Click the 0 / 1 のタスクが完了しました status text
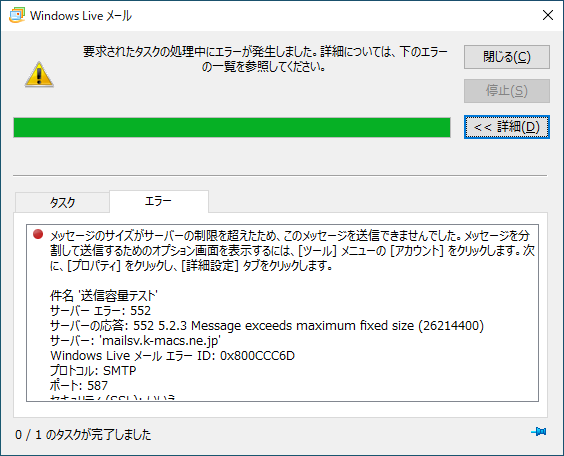 coord(83,435)
